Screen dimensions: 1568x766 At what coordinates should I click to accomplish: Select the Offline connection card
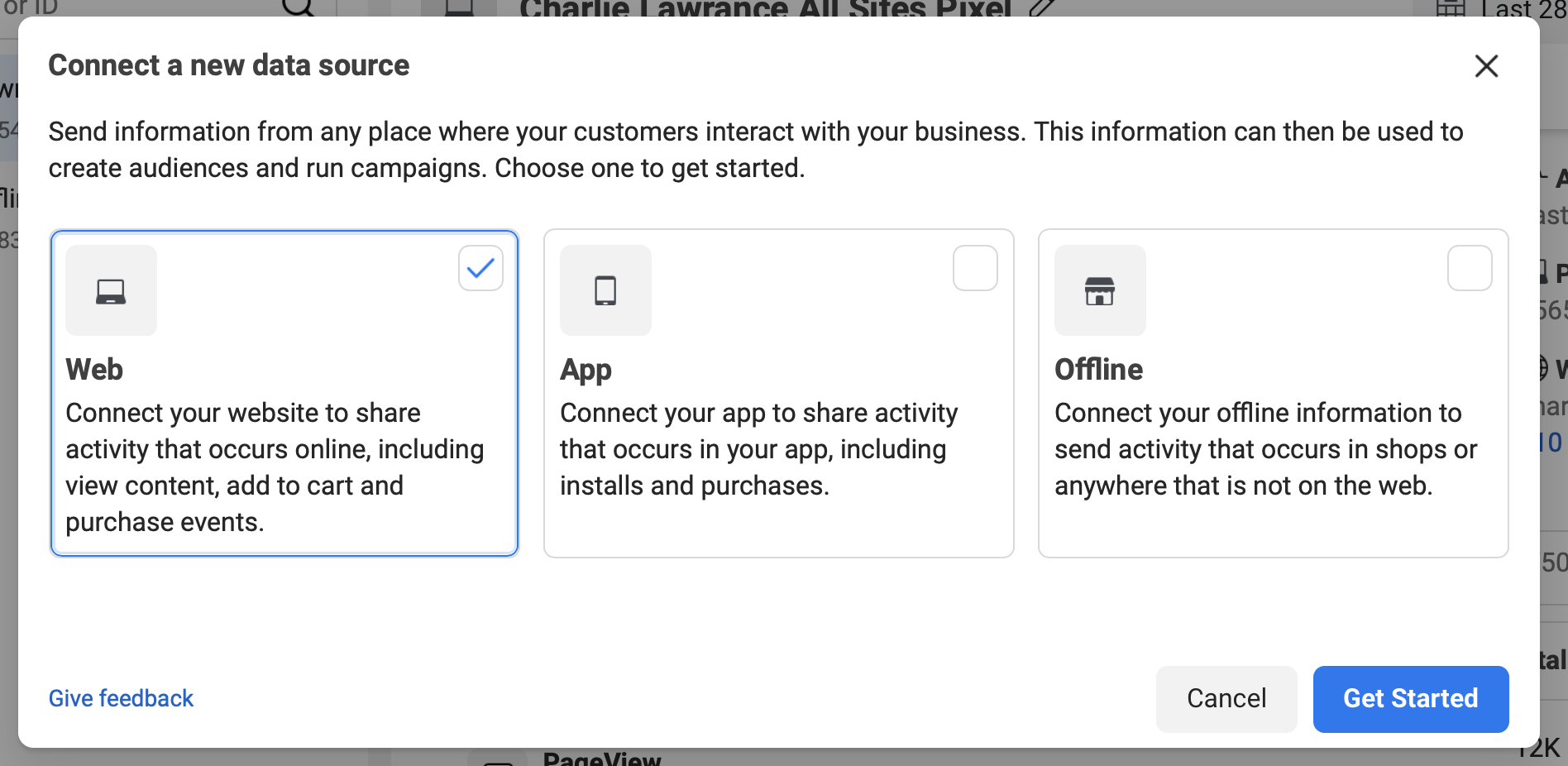coord(1273,393)
